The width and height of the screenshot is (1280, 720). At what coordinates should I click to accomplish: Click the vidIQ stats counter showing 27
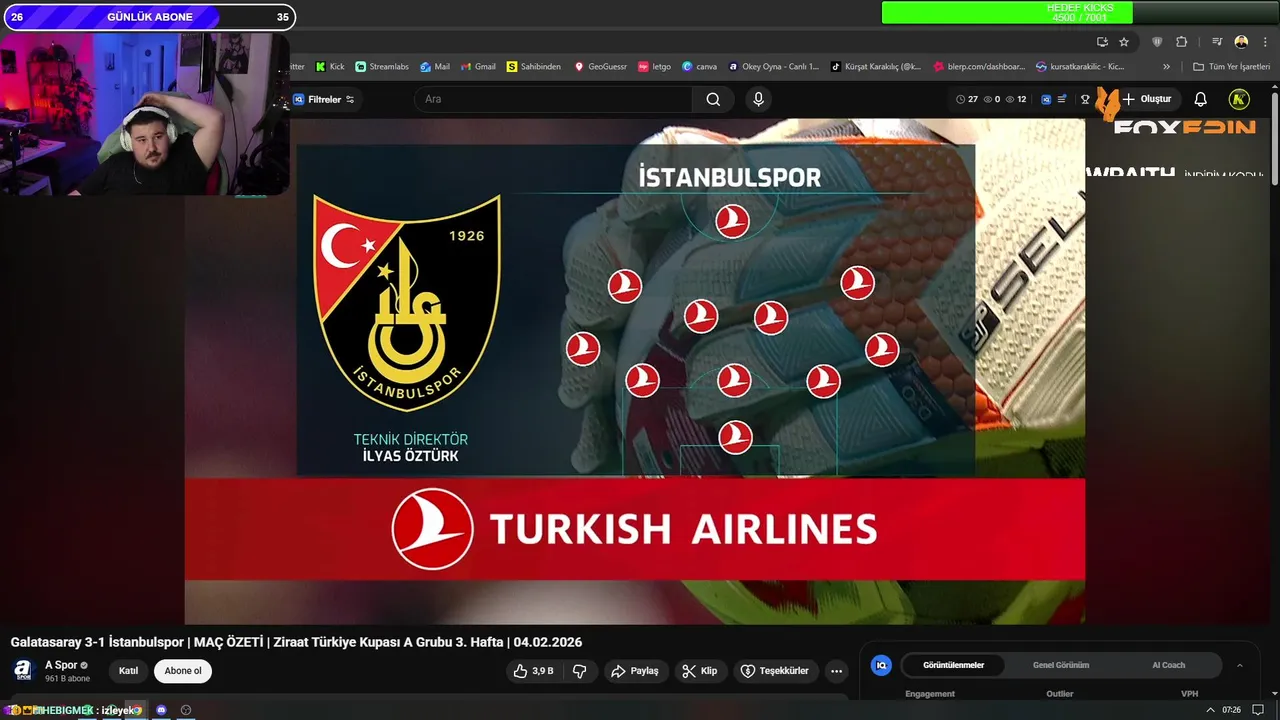pos(967,99)
